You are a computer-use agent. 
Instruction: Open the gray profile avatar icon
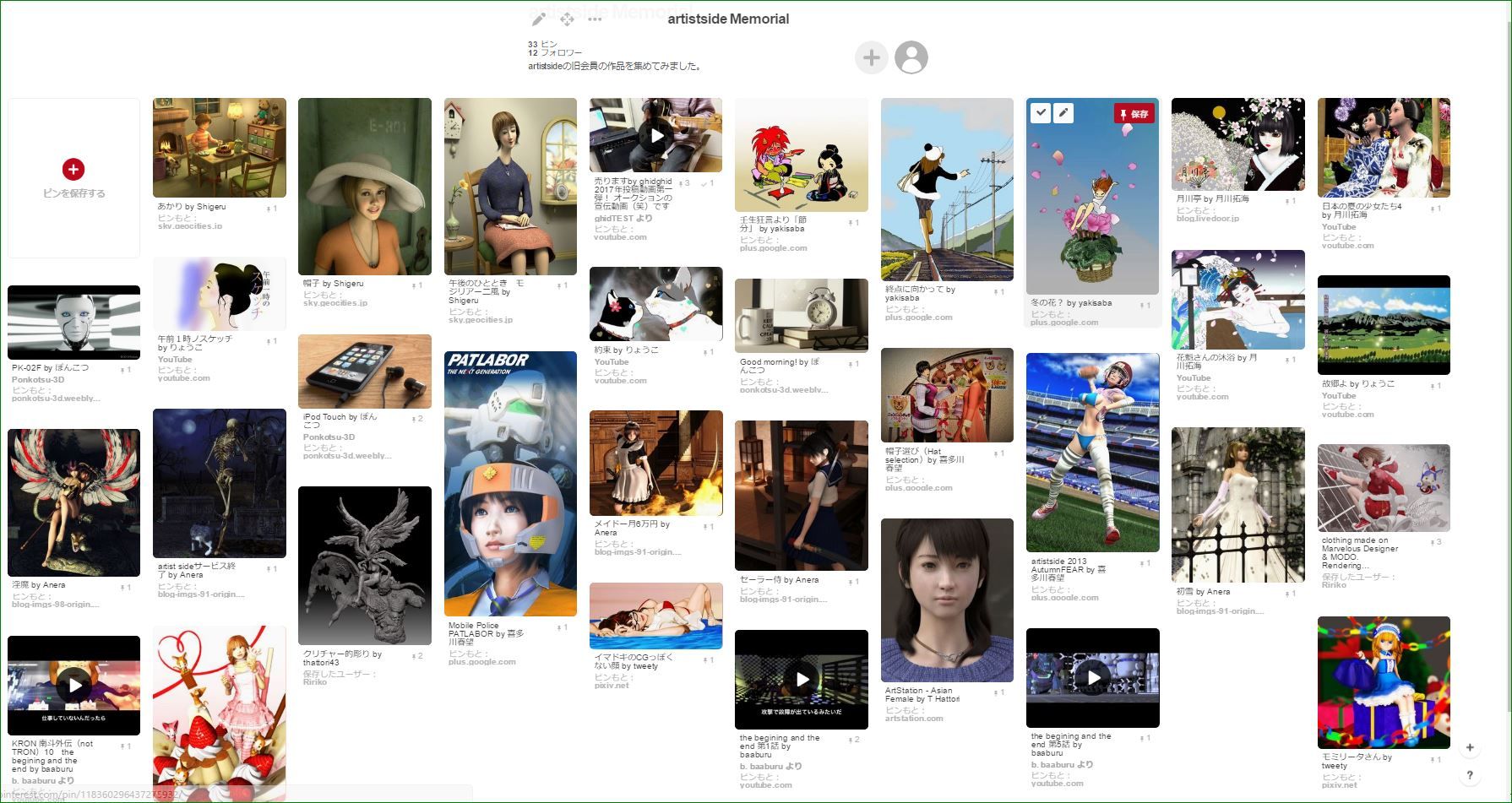911,57
